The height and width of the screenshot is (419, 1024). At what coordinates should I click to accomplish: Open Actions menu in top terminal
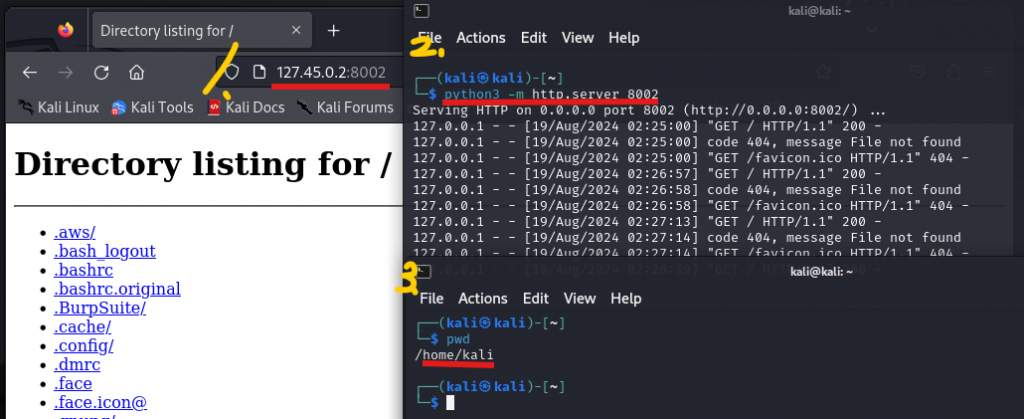tap(481, 38)
